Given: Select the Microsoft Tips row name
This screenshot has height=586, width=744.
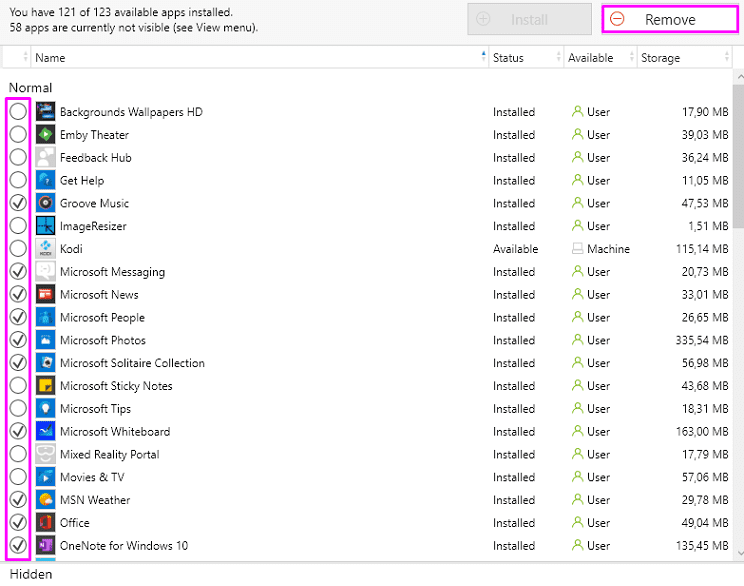Looking at the screenshot, I should 95,409.
